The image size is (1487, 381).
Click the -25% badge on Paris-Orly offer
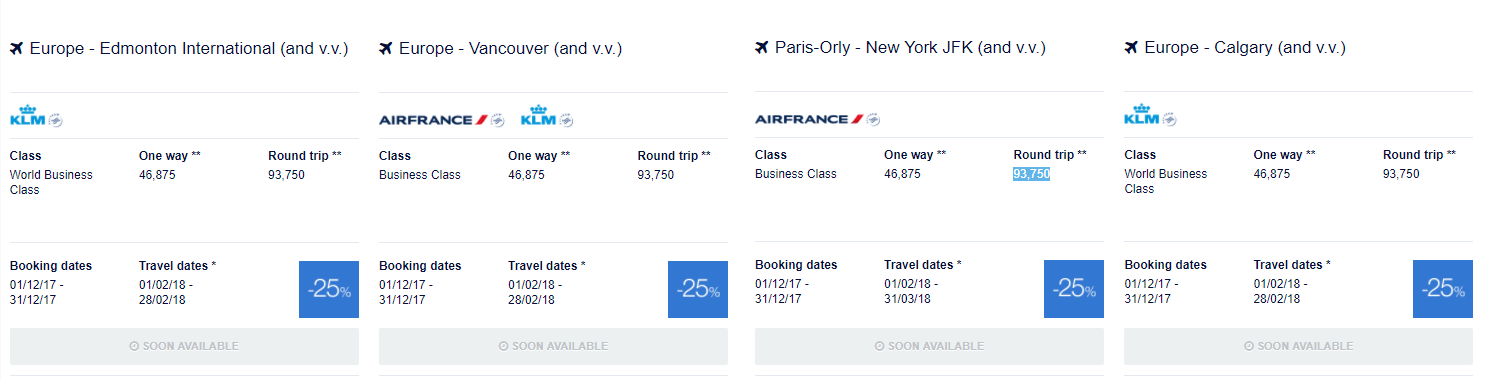tap(1074, 289)
